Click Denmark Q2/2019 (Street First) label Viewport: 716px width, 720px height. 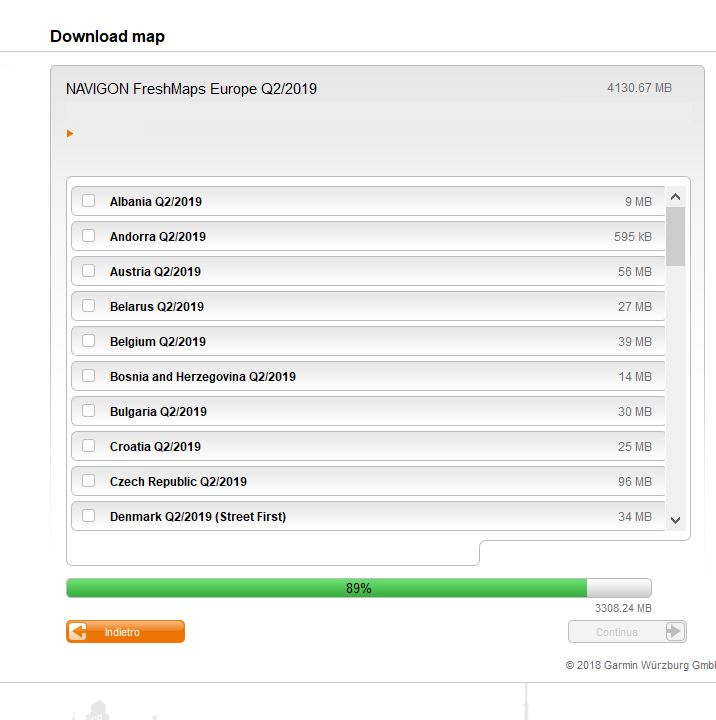coord(198,517)
